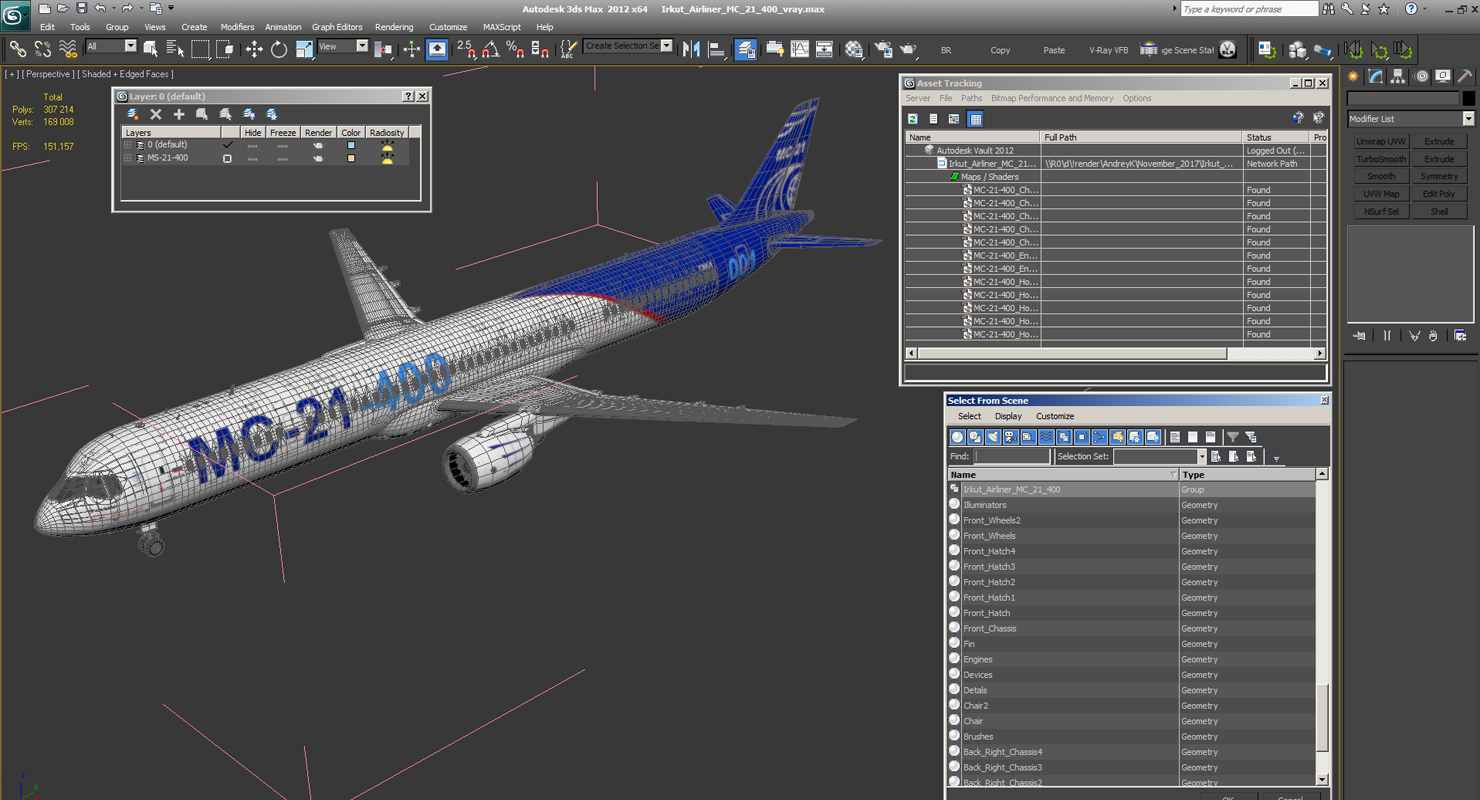Screen dimensions: 1480x800
Task: Click the Mirror tool icon
Action: [x=691, y=49]
